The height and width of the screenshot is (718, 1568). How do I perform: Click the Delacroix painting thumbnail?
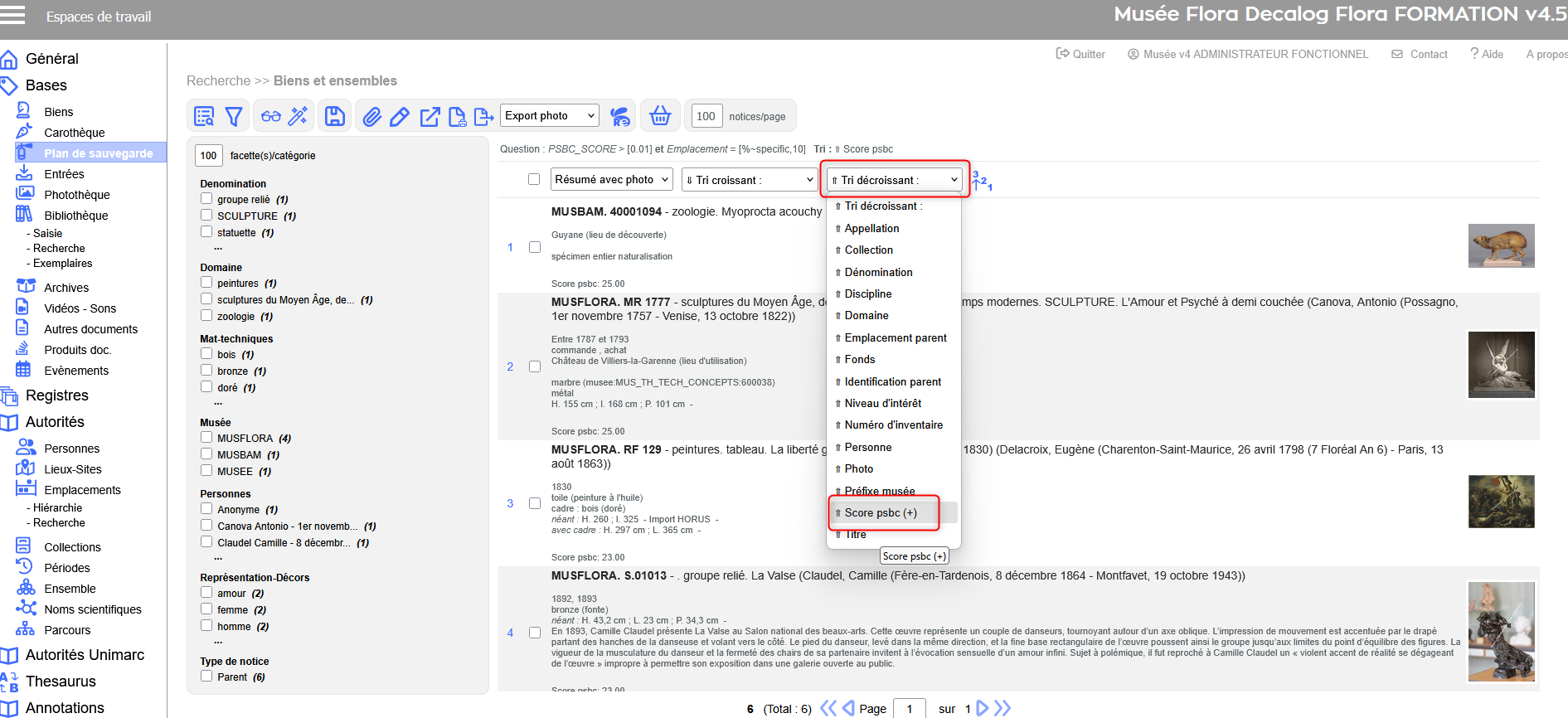(1501, 502)
